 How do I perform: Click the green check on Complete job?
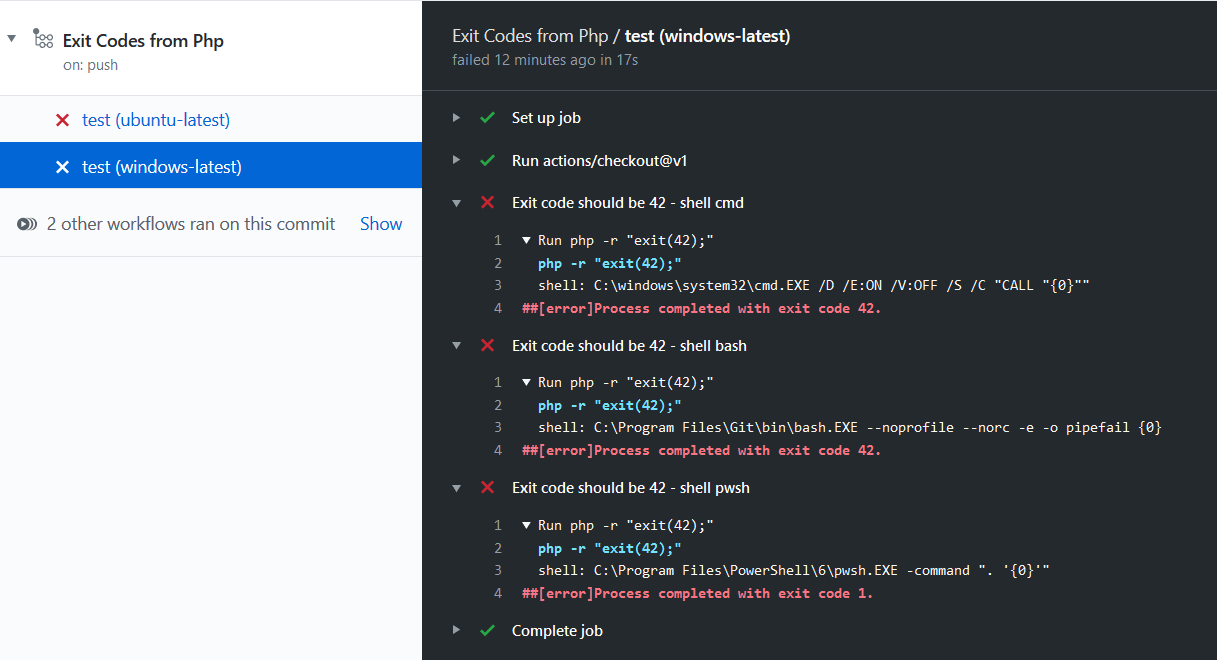(x=487, y=631)
